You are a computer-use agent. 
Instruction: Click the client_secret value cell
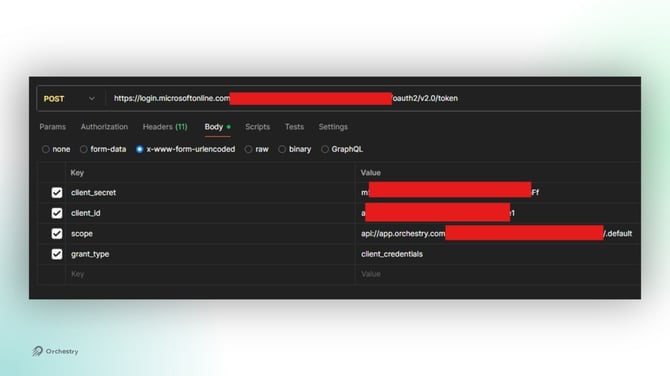498,193
